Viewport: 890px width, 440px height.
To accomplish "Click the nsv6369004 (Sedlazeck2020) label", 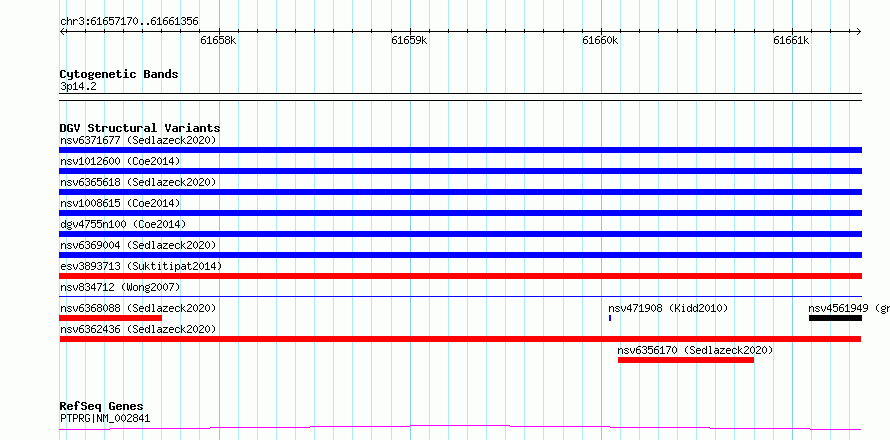I will click(x=138, y=245).
